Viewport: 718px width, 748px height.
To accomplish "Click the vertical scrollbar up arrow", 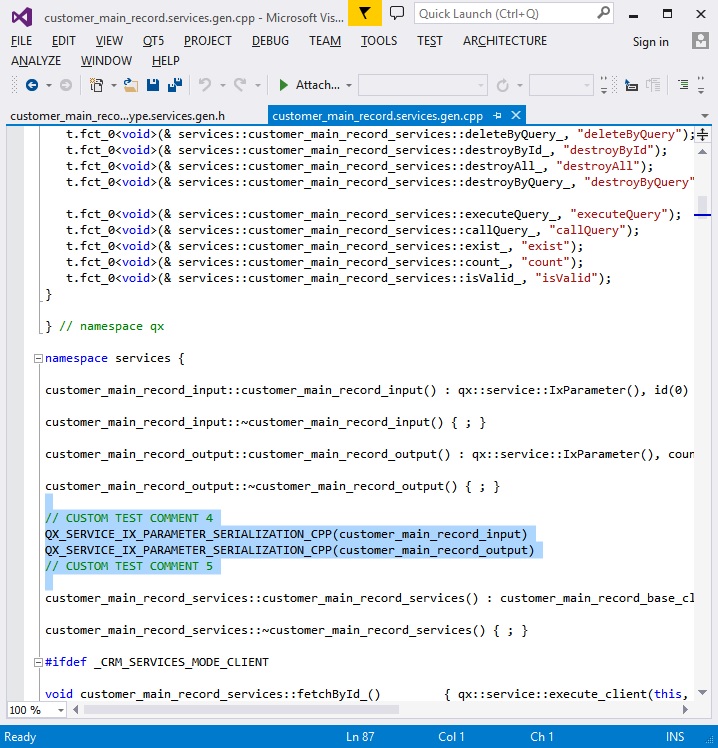I will [702, 152].
